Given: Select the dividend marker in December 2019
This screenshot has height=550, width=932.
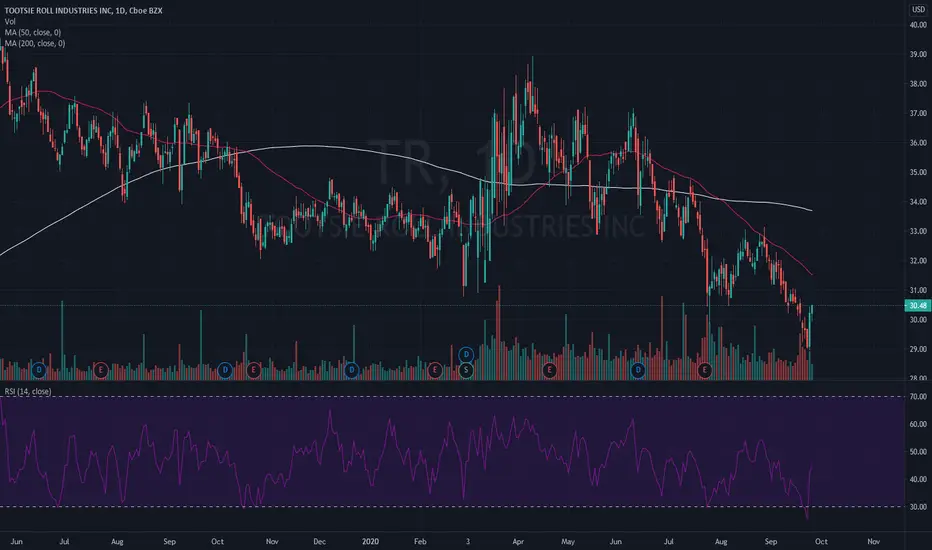Looking at the screenshot, I should pyautogui.click(x=351, y=370).
